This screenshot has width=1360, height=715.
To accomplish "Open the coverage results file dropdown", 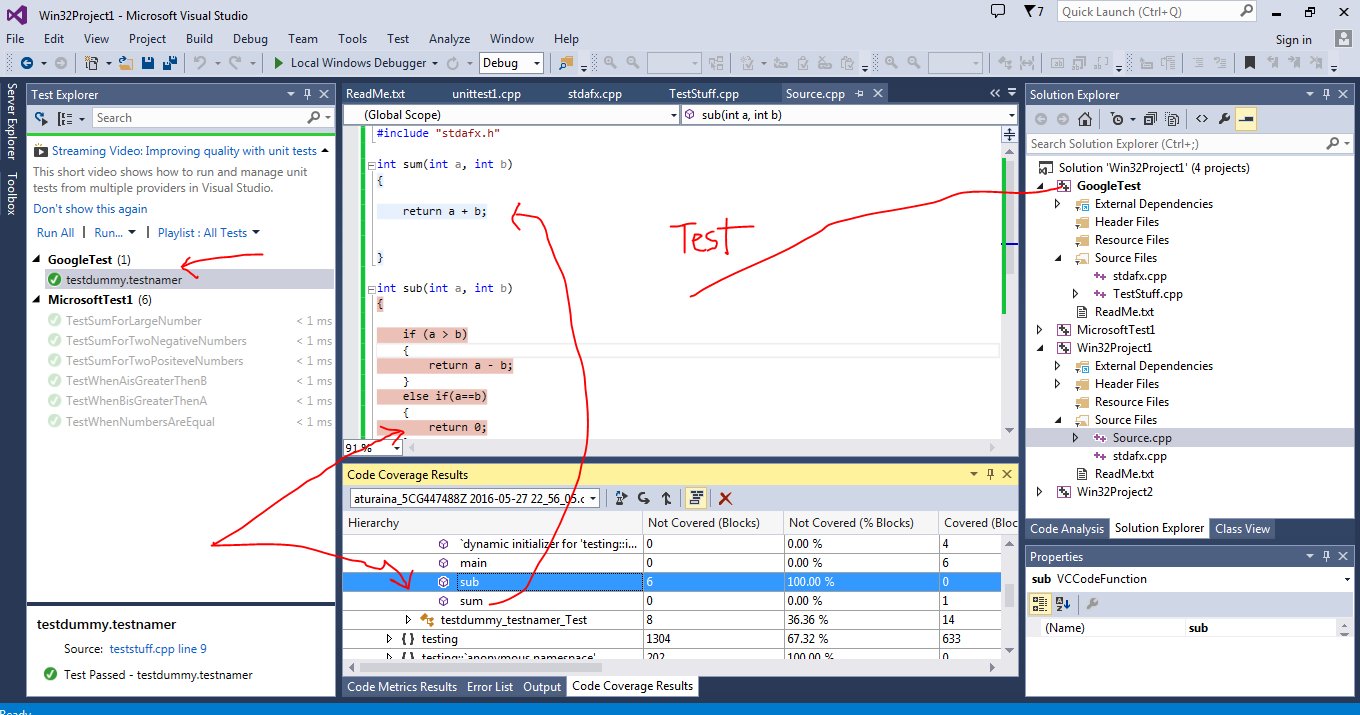I will [475, 498].
